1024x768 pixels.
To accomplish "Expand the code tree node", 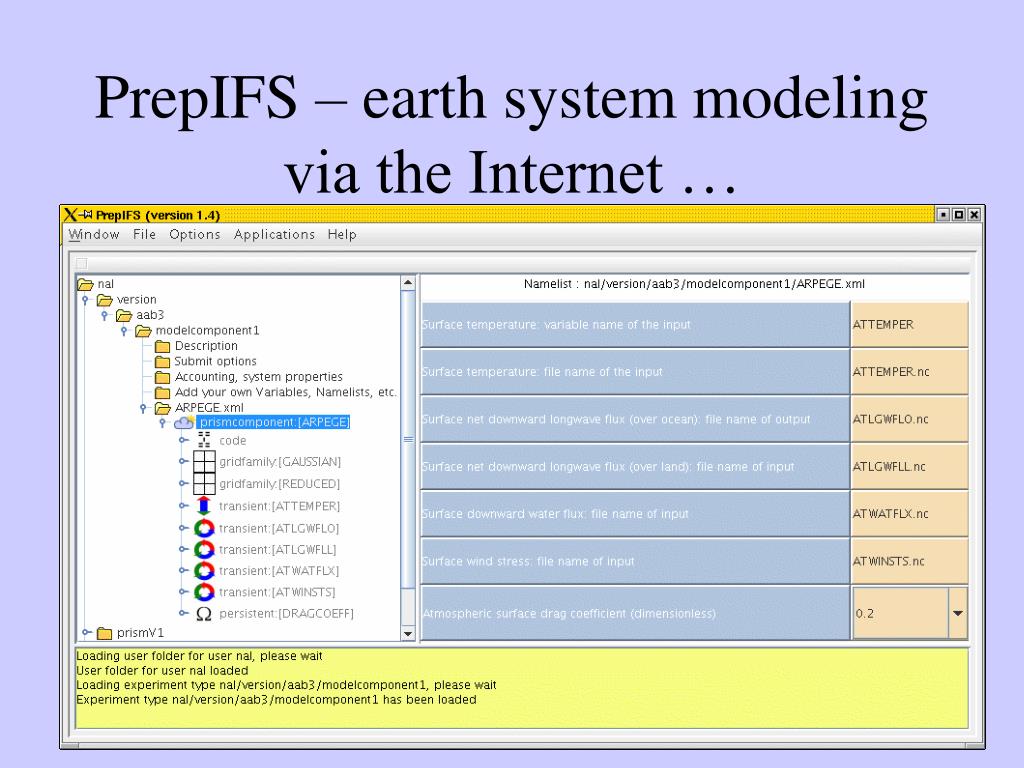I will click(184, 441).
